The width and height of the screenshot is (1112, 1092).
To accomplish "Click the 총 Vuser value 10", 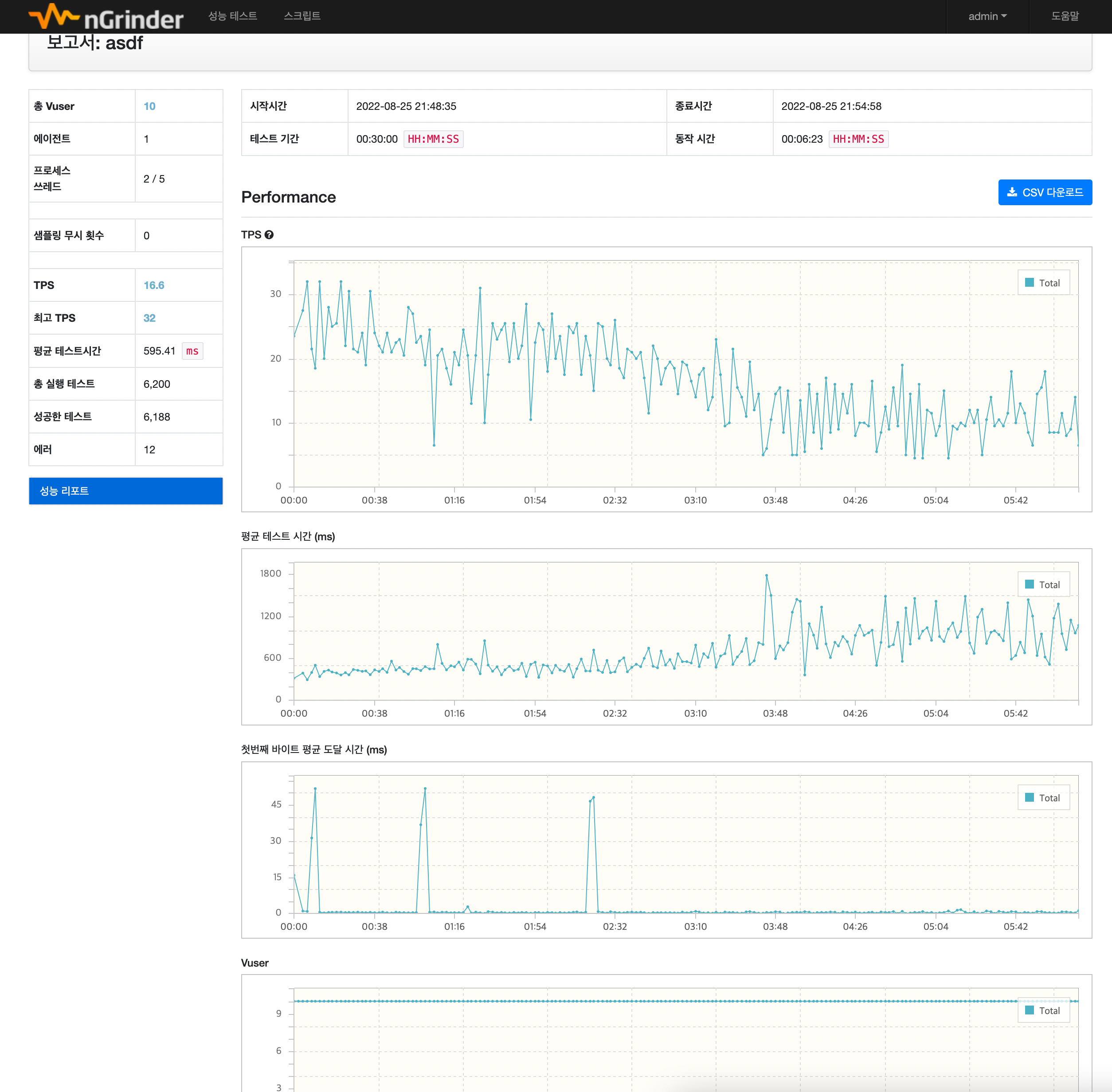I will (149, 106).
